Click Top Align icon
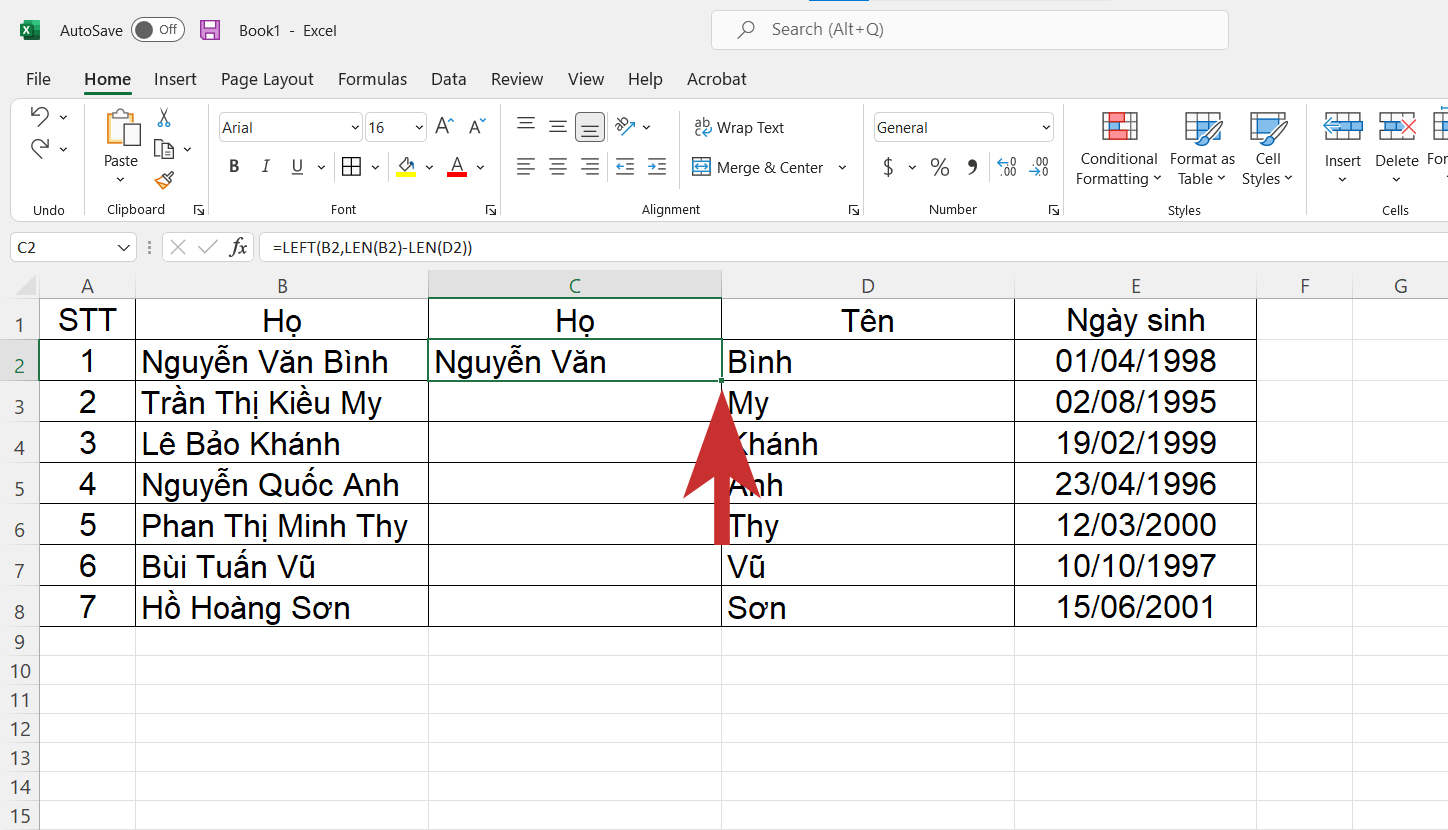Screen dimensions: 1448x830 [526, 126]
